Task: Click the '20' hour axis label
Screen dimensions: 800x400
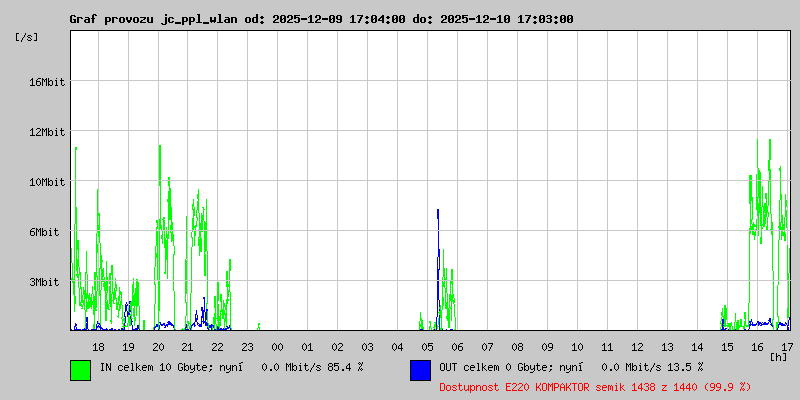Action: tap(158, 347)
